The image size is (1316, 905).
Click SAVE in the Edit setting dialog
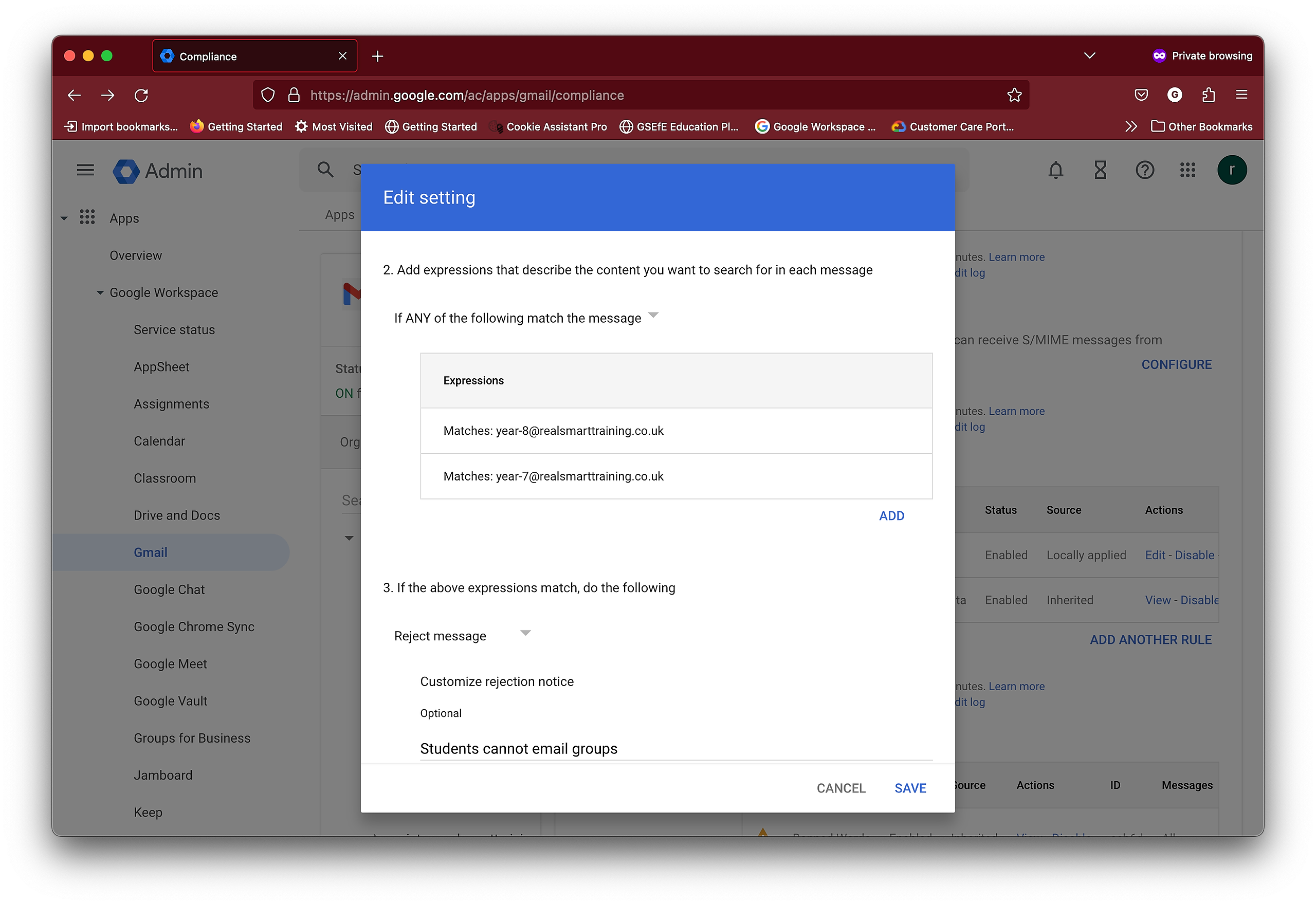tap(910, 788)
